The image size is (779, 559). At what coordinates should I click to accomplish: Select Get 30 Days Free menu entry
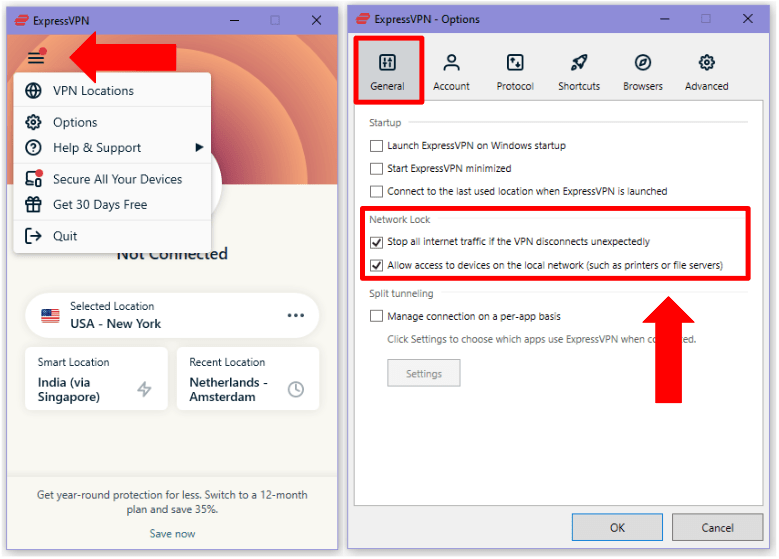click(112, 204)
